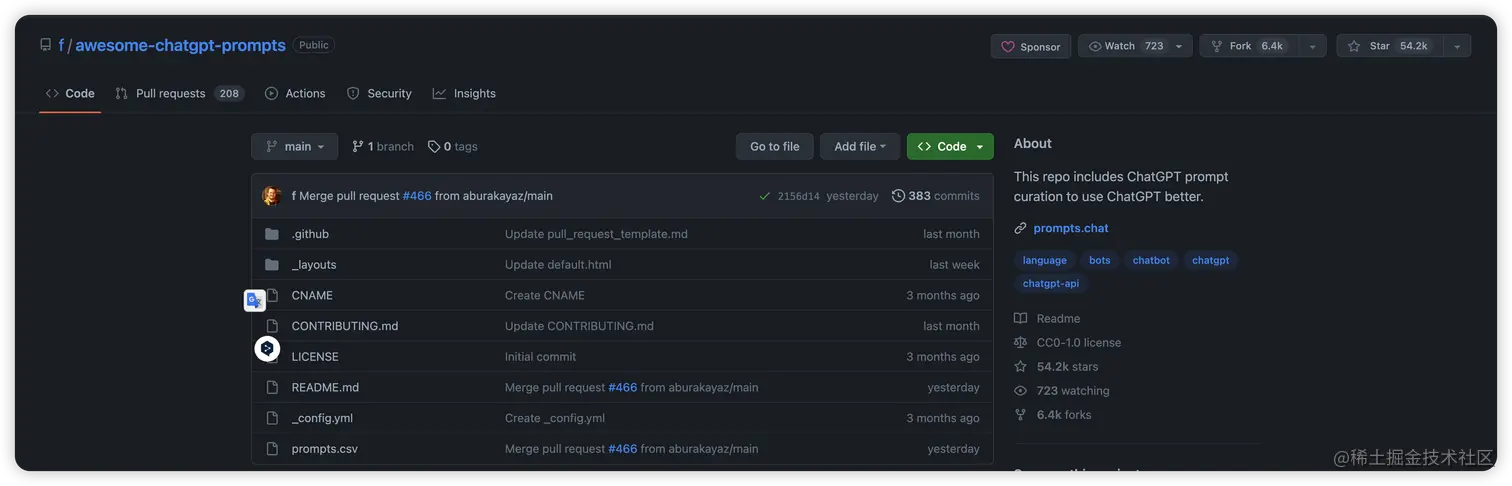Open commit 'Update pull_request_template.md'
This screenshot has height=486, width=1512.
click(596, 234)
